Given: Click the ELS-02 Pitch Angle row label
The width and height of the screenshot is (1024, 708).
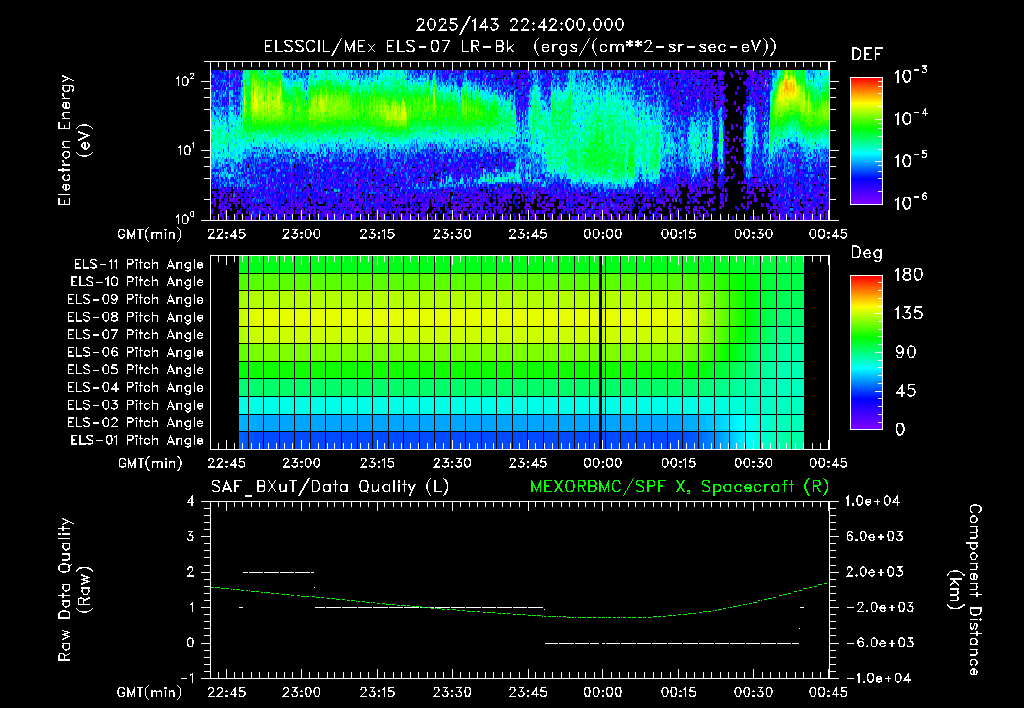Looking at the screenshot, I should click(x=135, y=423).
